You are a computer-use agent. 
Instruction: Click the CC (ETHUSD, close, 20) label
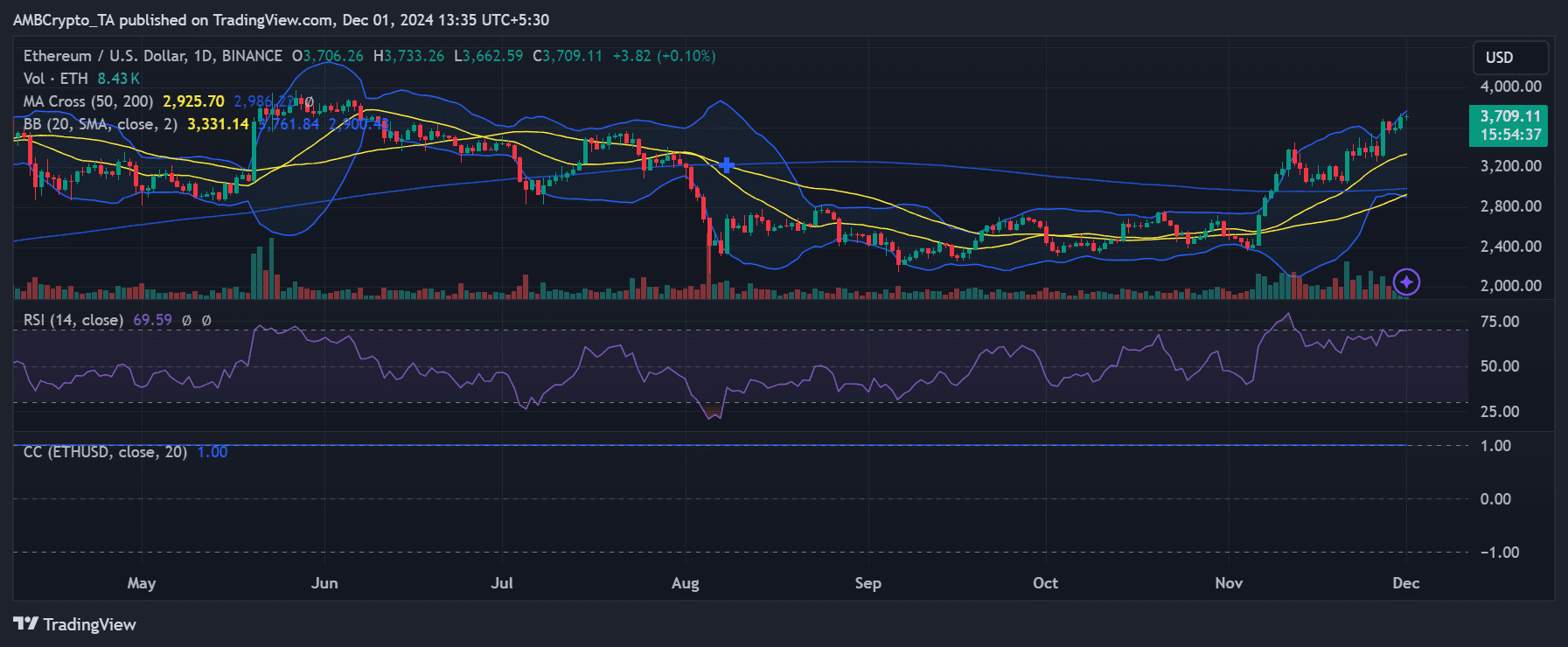[x=105, y=452]
